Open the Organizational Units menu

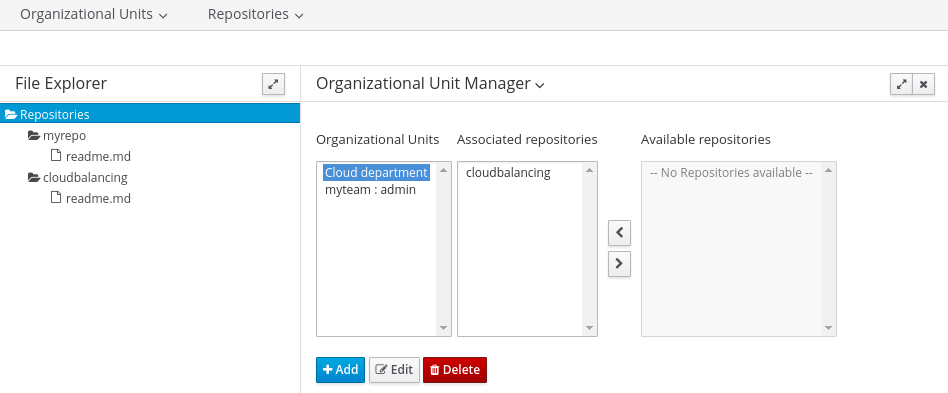click(94, 14)
